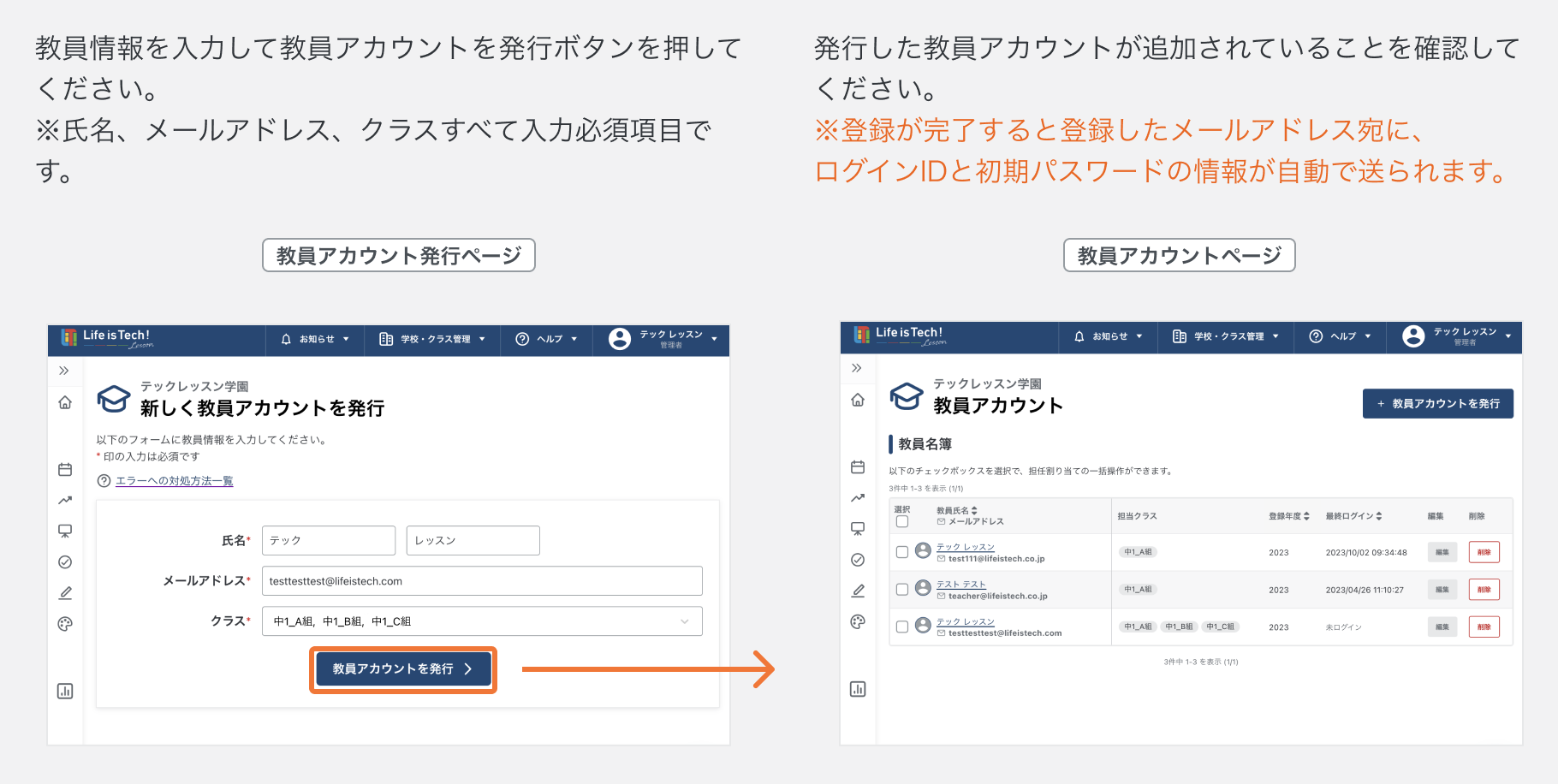This screenshot has width=1558, height=784.
Task: Open the クラス dropdown in the form
Action: click(x=482, y=621)
